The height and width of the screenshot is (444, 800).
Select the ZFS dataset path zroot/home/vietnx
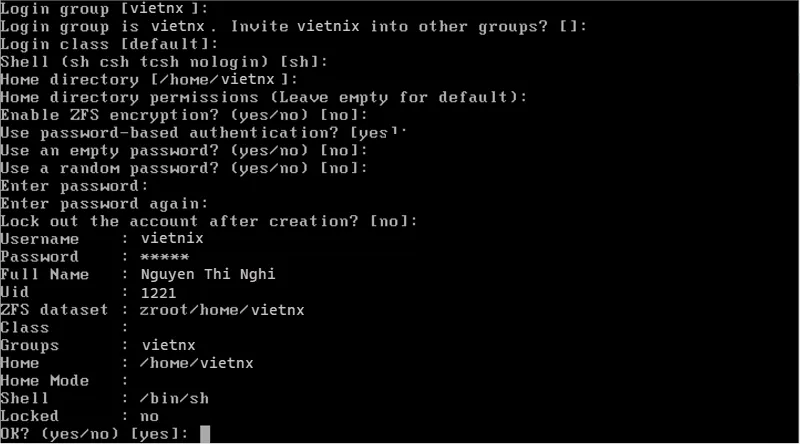222,310
